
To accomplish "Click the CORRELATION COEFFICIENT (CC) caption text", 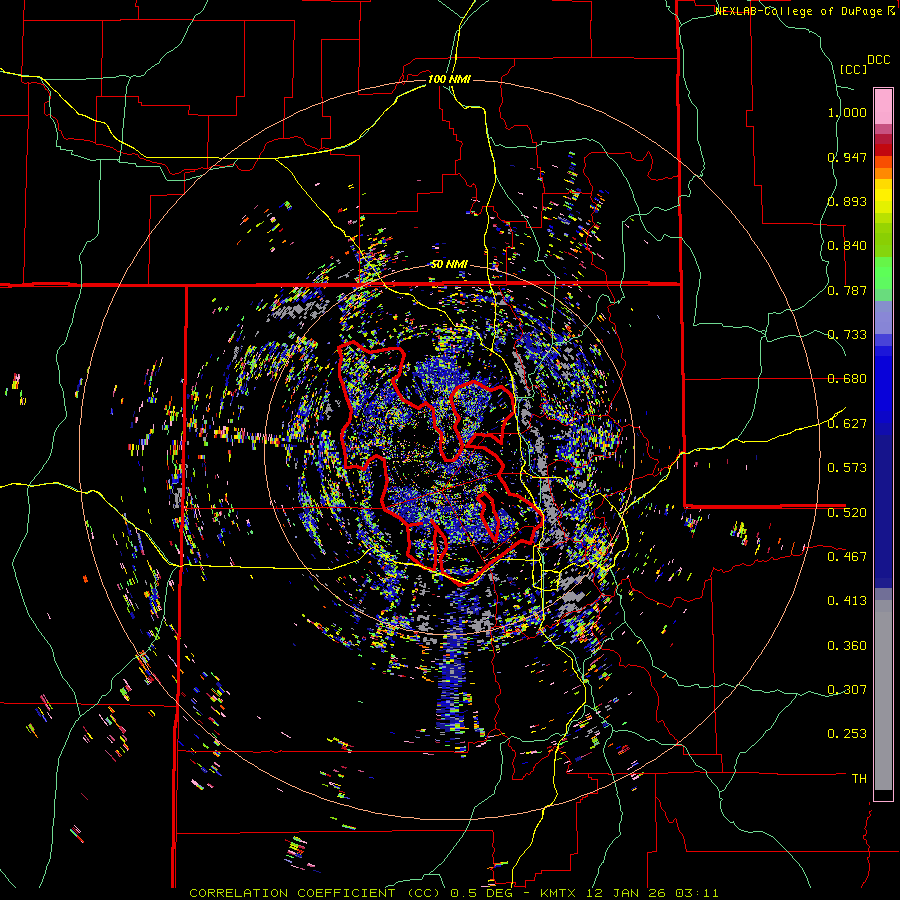I will [315, 893].
